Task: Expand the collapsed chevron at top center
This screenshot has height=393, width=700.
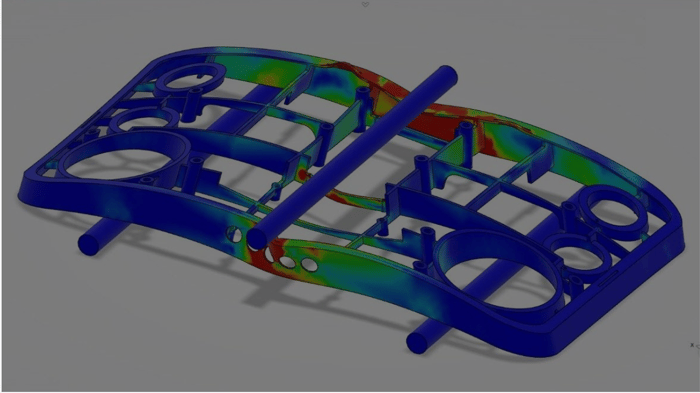Action: pyautogui.click(x=365, y=4)
